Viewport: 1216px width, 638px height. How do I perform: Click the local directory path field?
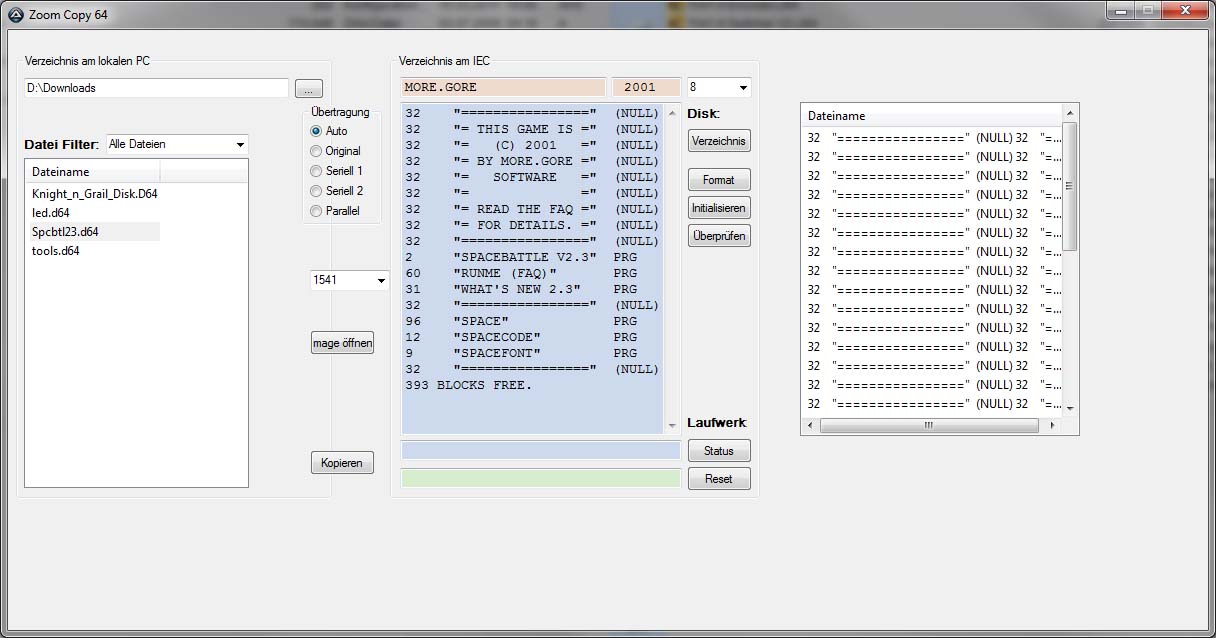pyautogui.click(x=156, y=88)
